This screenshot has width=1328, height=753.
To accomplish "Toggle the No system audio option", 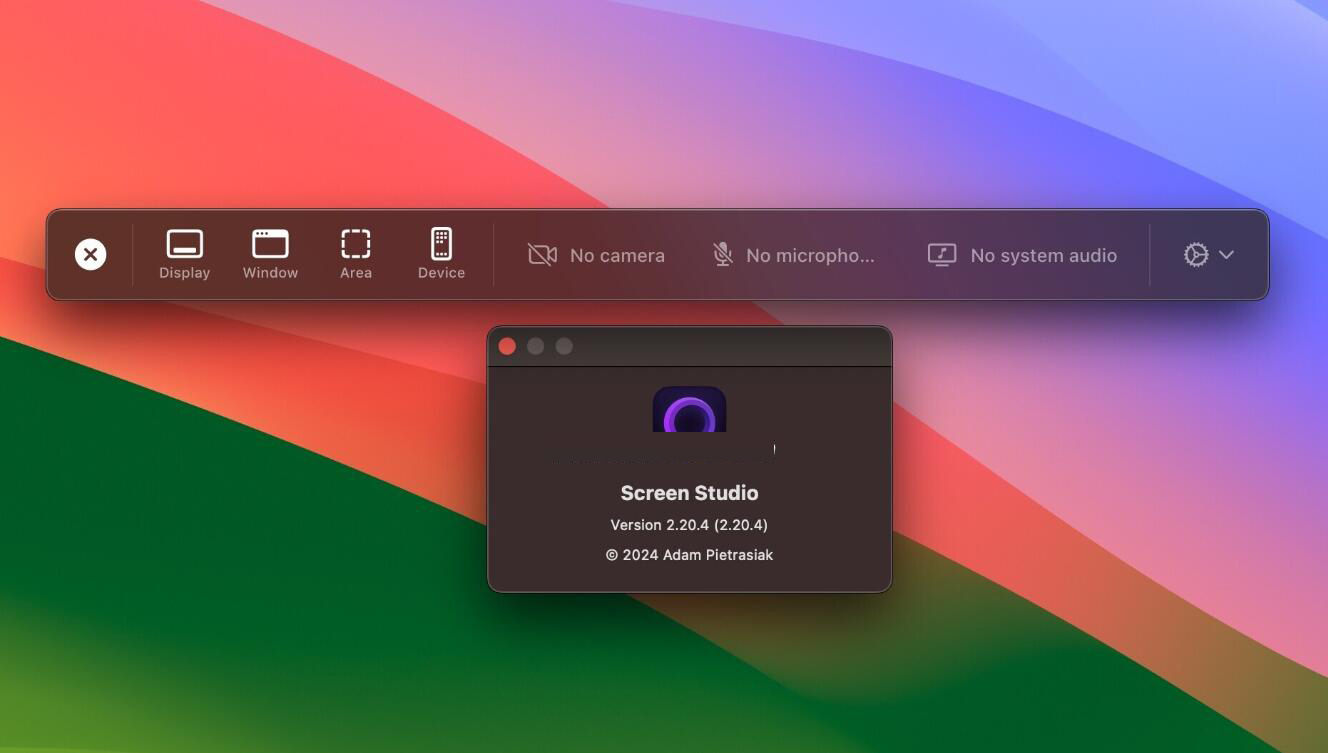I will click(x=1022, y=255).
